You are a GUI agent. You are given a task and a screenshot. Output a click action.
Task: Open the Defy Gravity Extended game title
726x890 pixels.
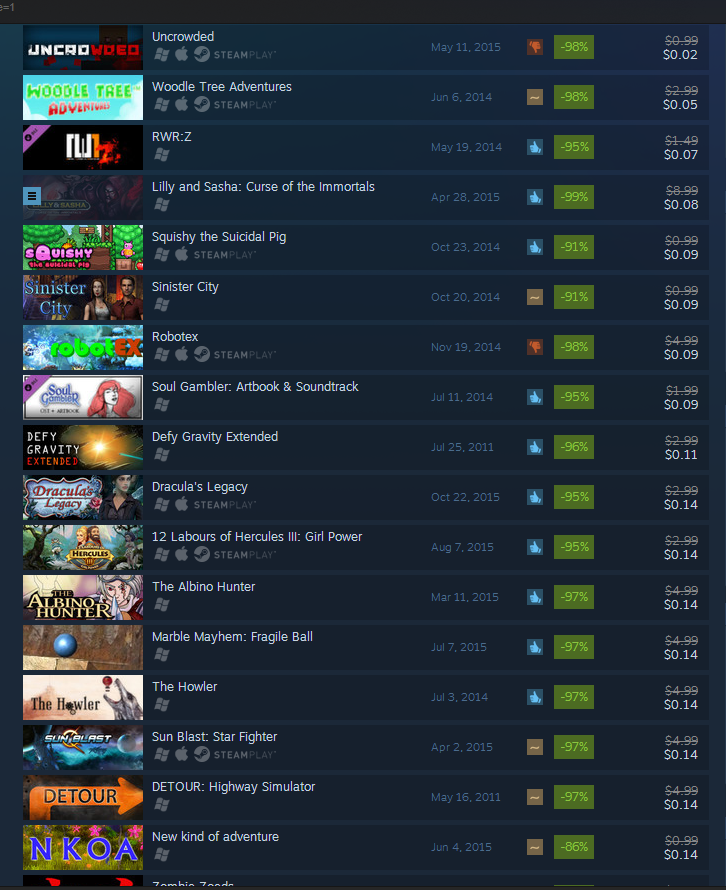coord(215,436)
